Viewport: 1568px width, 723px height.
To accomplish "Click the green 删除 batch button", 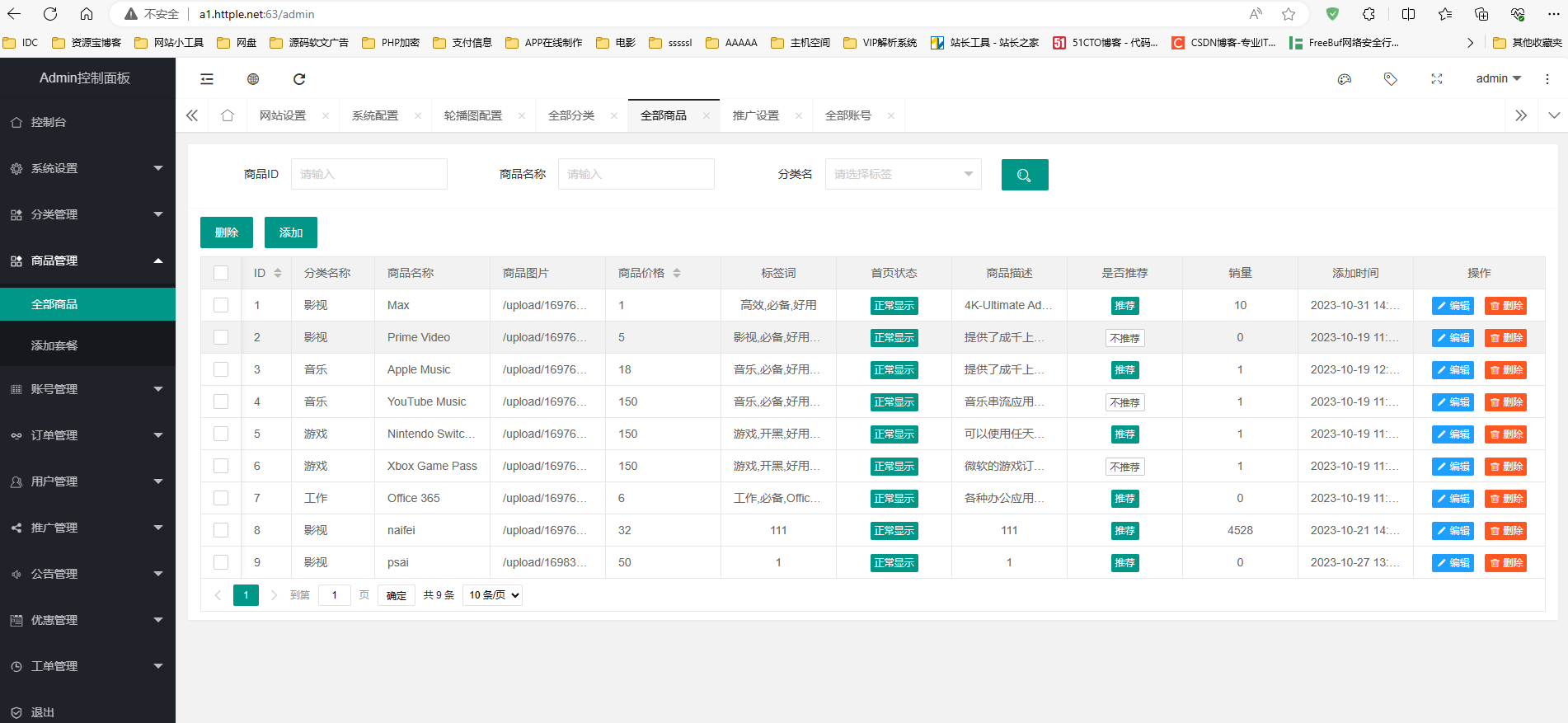I will (x=227, y=232).
